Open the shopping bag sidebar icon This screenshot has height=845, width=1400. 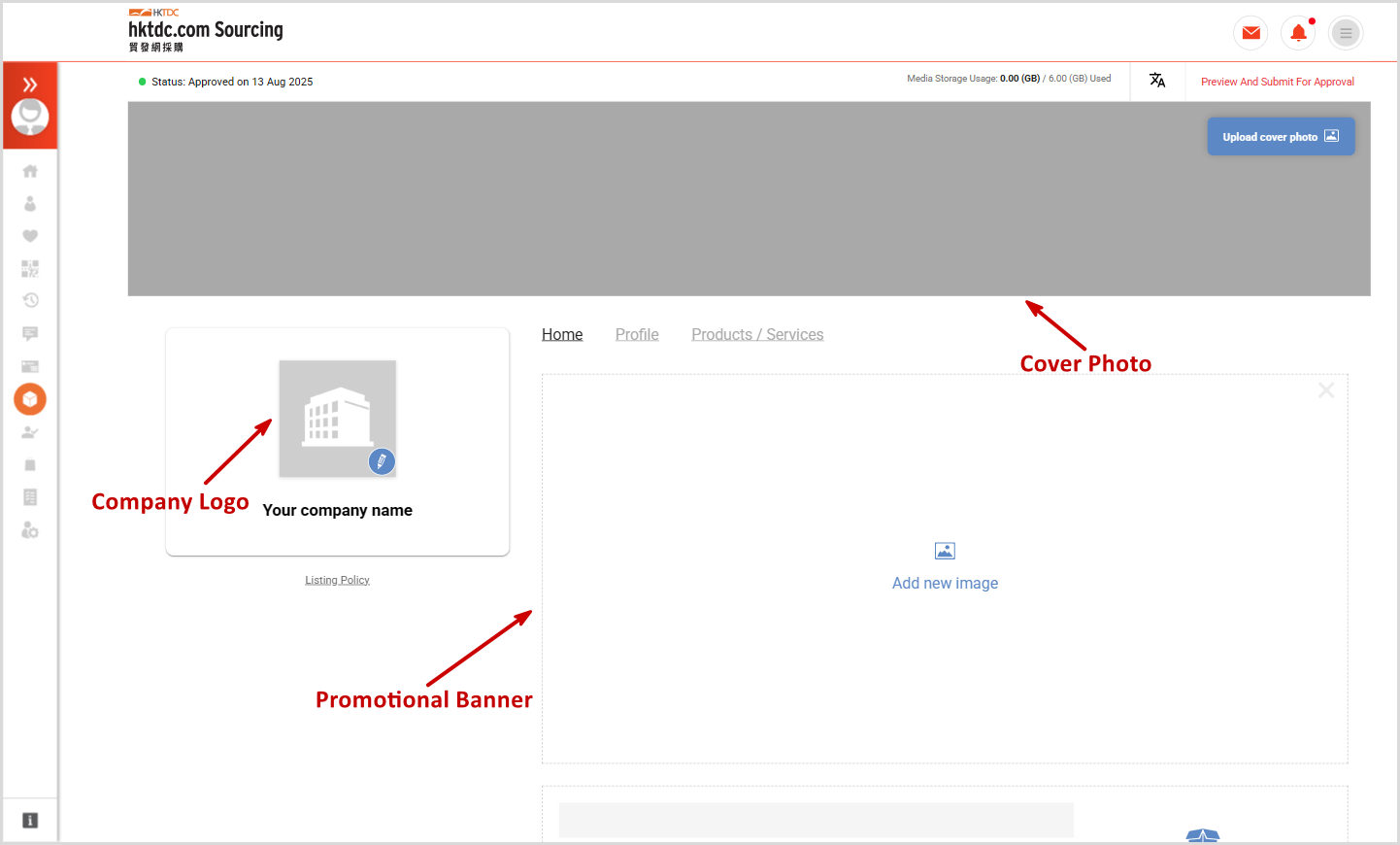[x=30, y=465]
